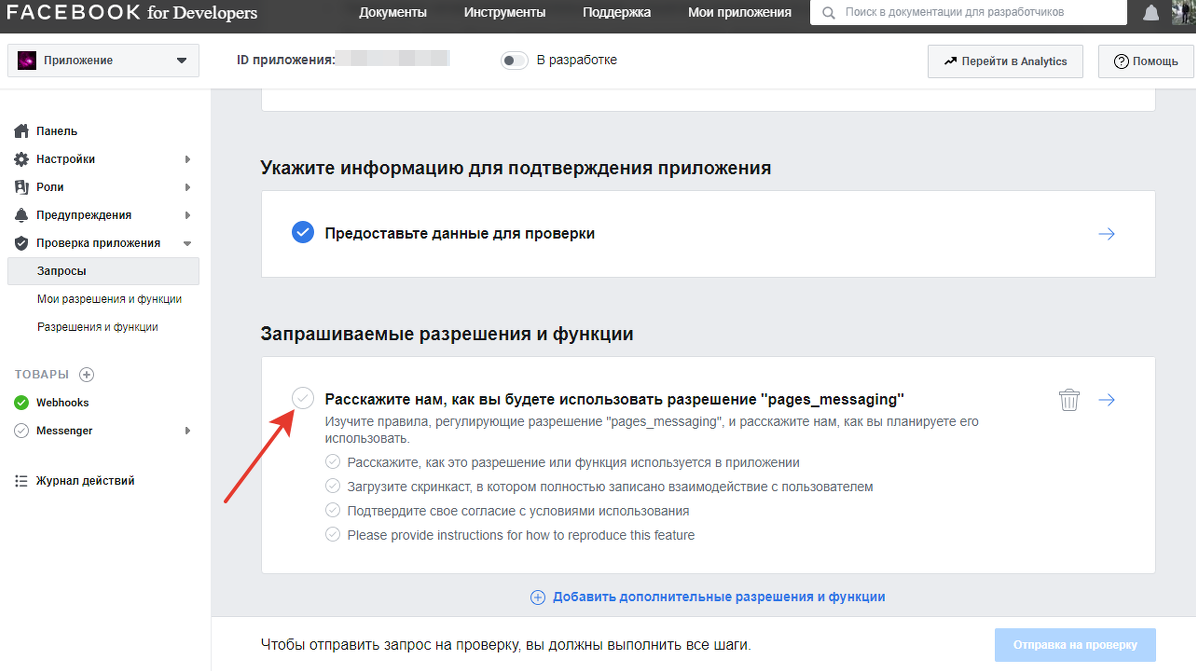Delete pages_messaging request with trash icon
The height and width of the screenshot is (671, 1196).
click(1069, 400)
